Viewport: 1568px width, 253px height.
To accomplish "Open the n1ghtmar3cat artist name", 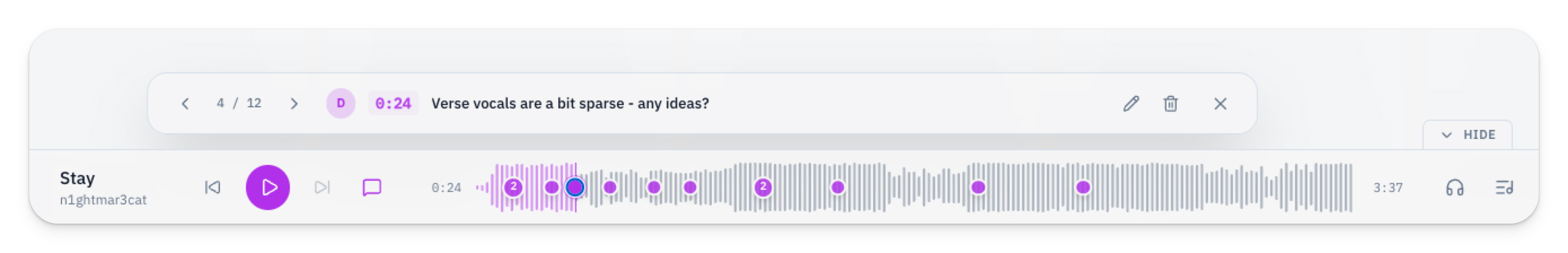I will pyautogui.click(x=103, y=200).
